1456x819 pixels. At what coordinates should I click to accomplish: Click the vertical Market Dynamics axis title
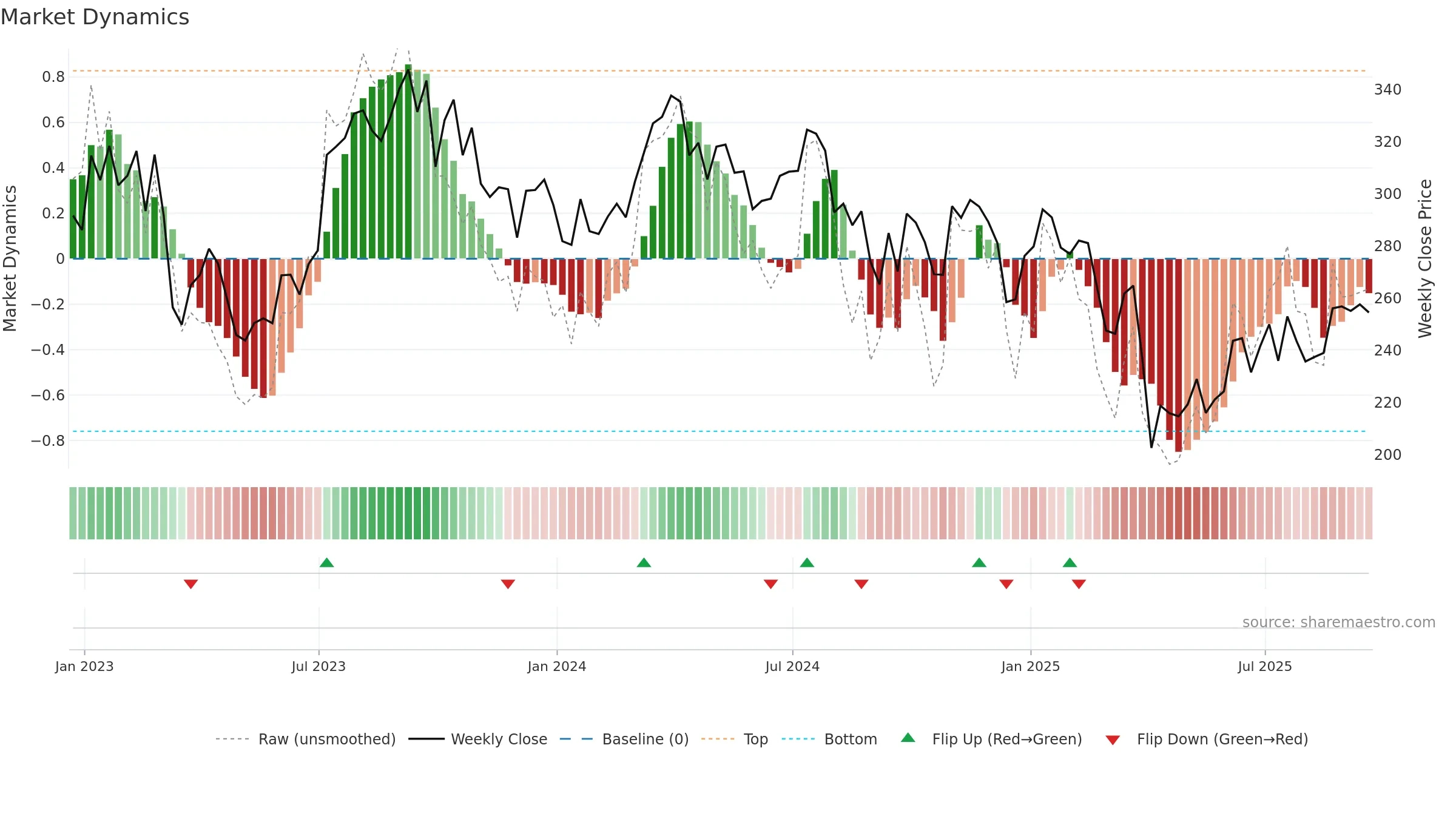[10, 258]
